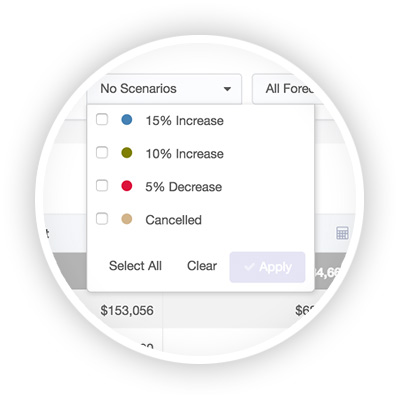Click the red dot beside 5% Decrease
Screen dimensions: 400x400
(126, 186)
